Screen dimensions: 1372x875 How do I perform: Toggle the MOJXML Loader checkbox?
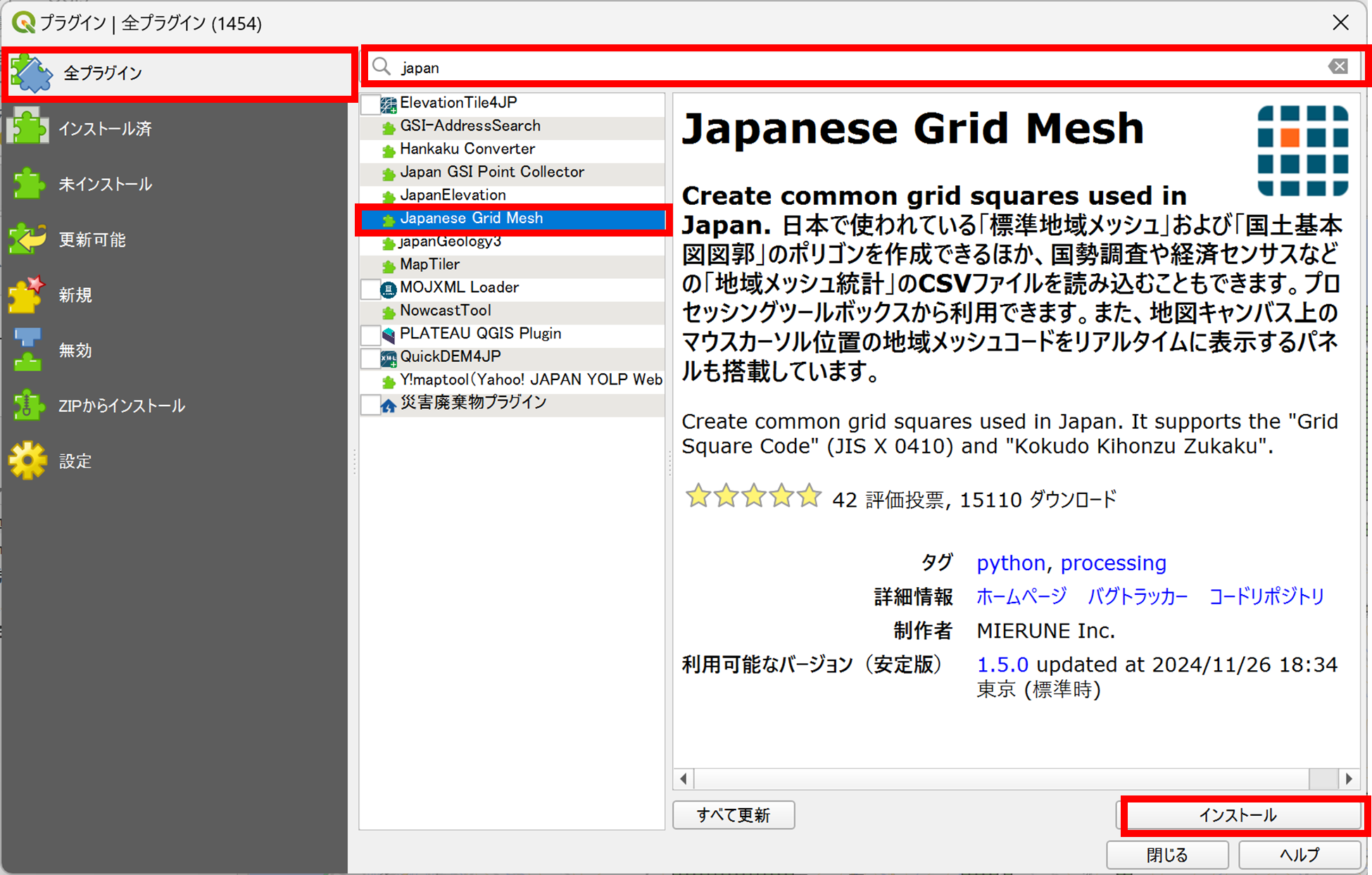370,289
